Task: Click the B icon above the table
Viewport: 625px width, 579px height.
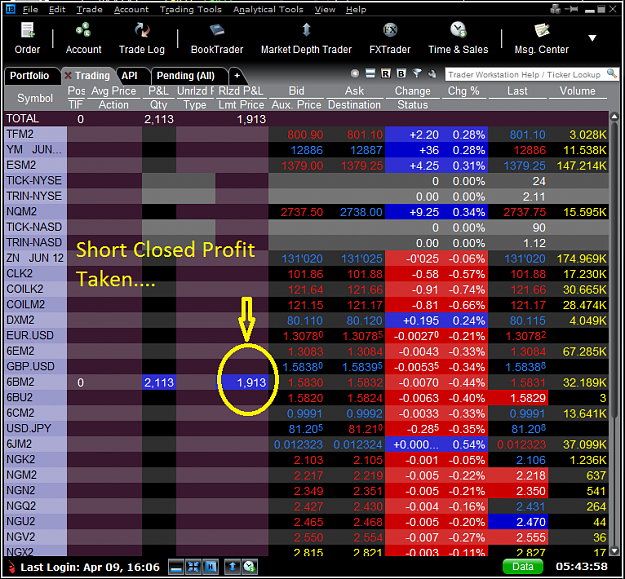Action: (401, 73)
